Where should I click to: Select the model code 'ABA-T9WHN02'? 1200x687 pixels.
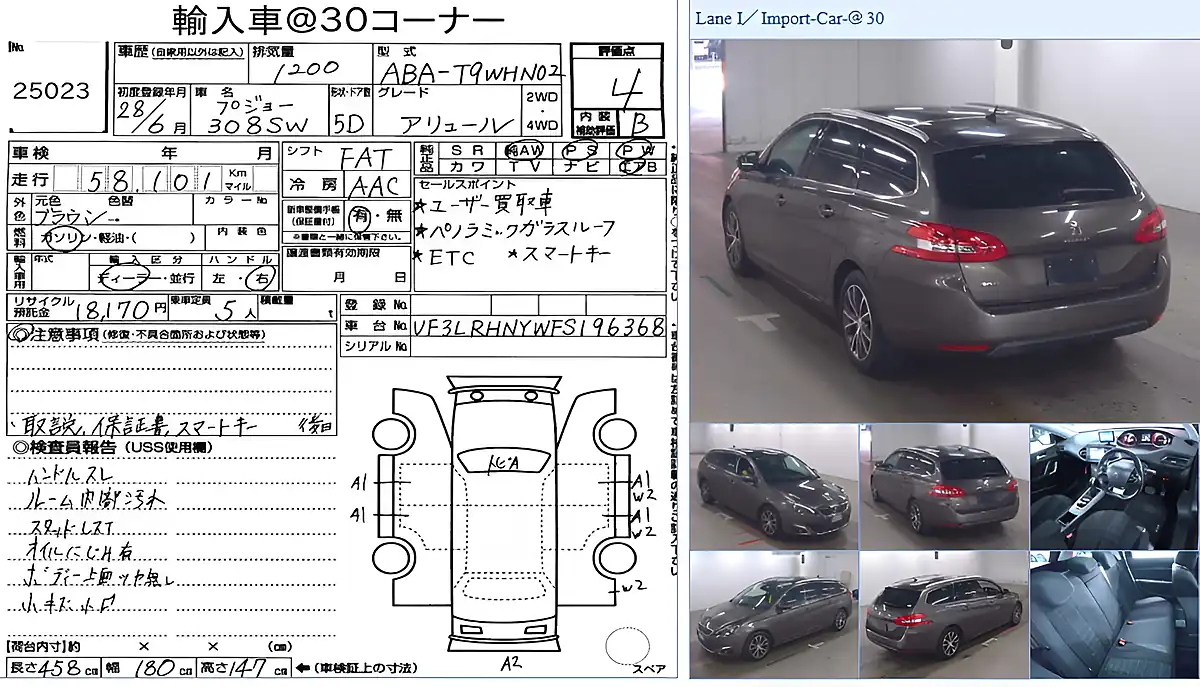pos(471,74)
